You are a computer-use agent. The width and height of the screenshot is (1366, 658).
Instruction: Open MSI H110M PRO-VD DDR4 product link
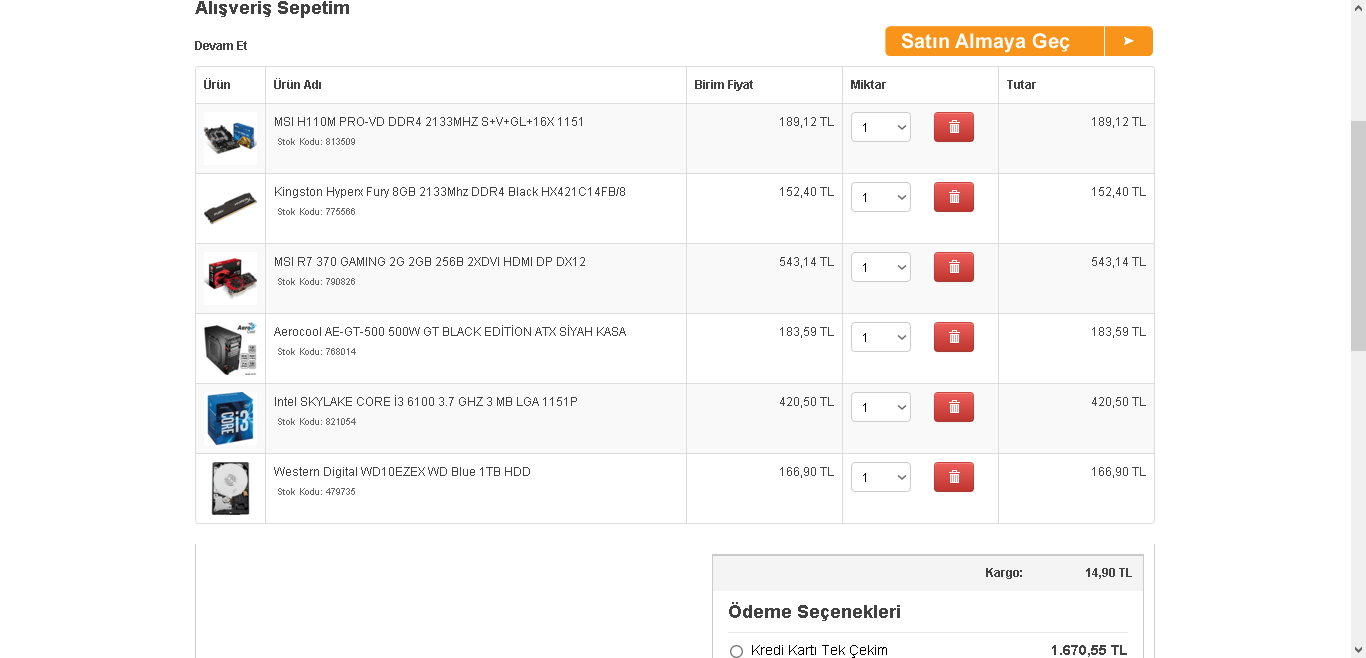[429, 122]
